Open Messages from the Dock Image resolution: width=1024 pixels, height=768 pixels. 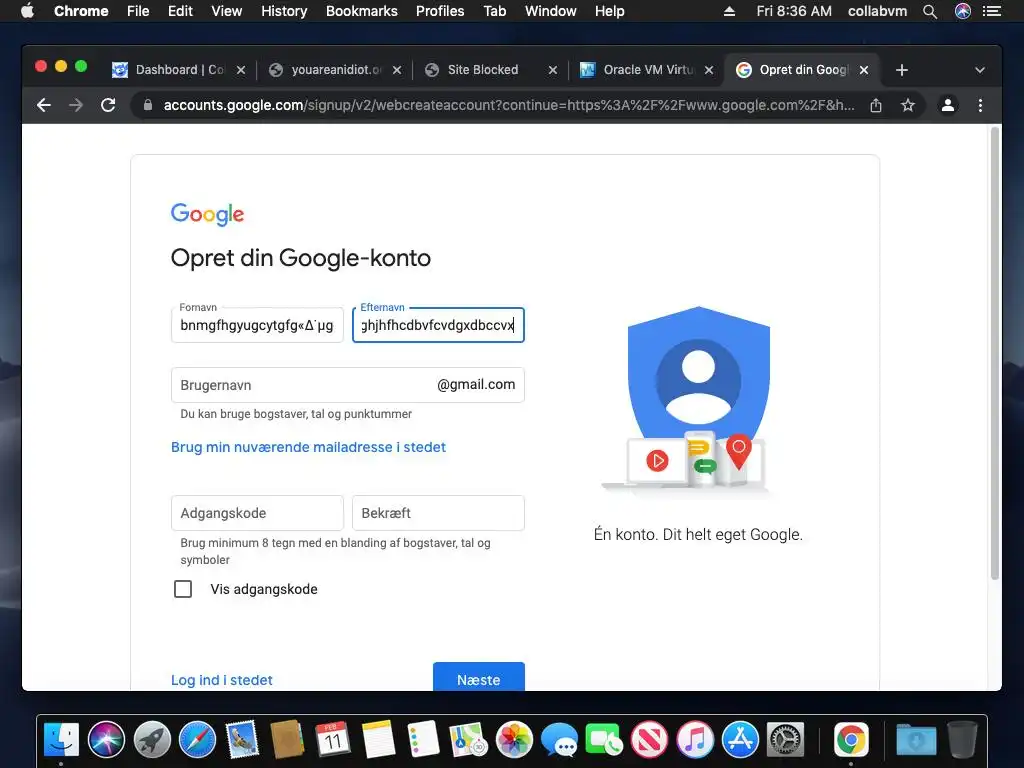pos(559,740)
